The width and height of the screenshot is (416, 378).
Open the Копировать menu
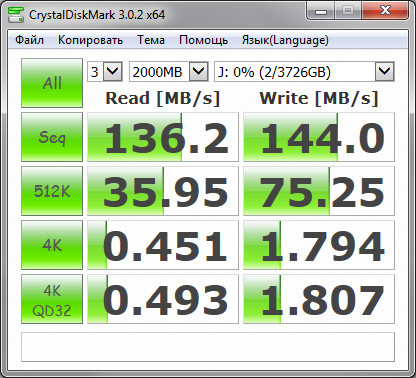point(90,40)
